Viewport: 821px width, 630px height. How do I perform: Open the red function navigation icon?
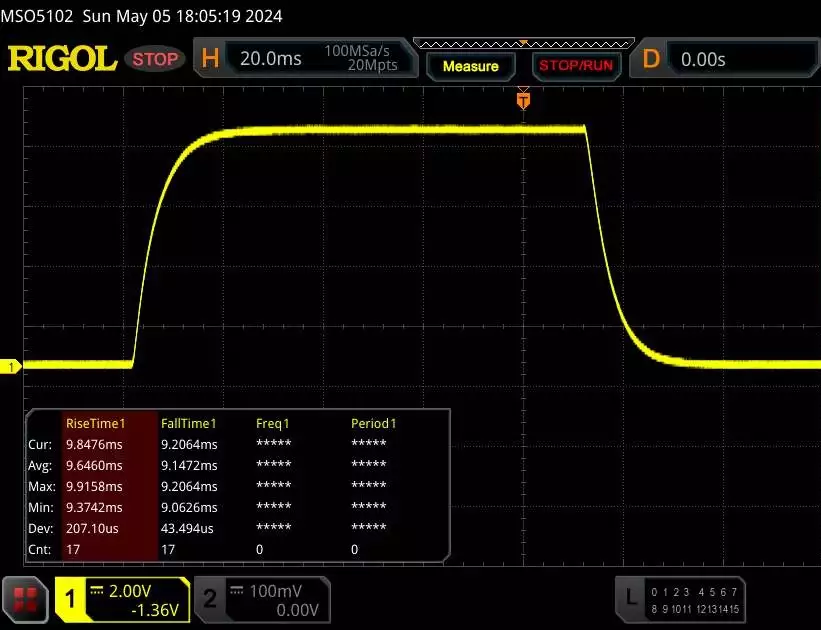click(x=25, y=599)
